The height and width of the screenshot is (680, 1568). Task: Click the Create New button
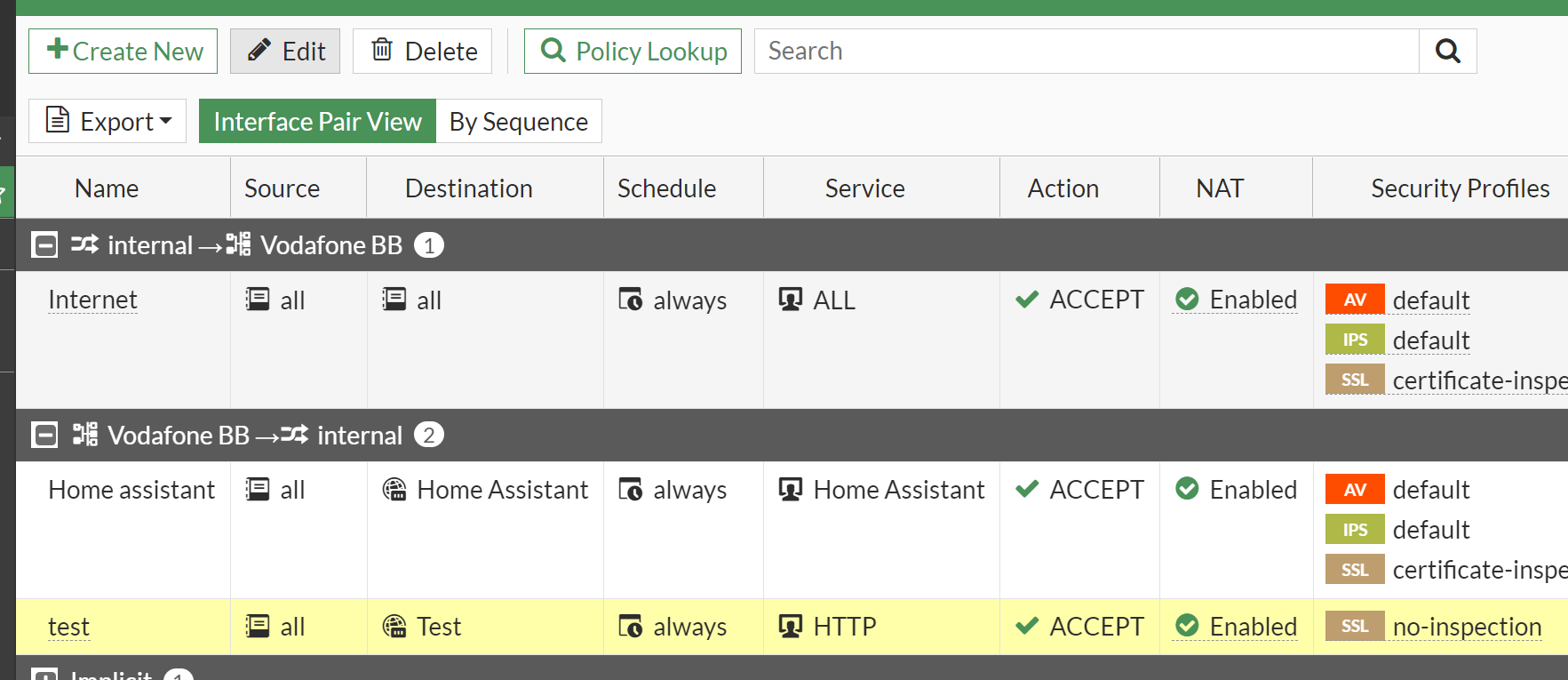click(123, 52)
